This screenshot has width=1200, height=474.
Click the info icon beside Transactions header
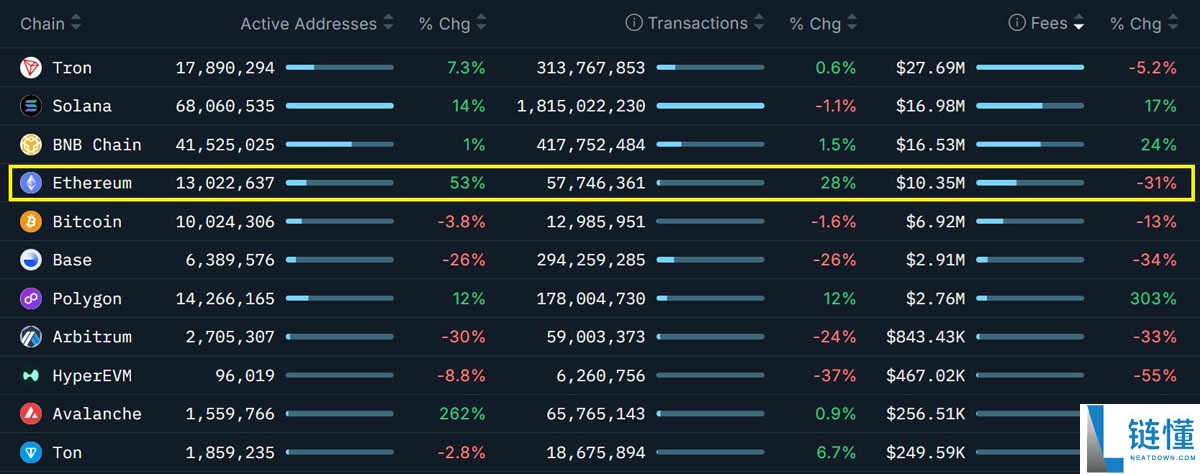tap(633, 23)
